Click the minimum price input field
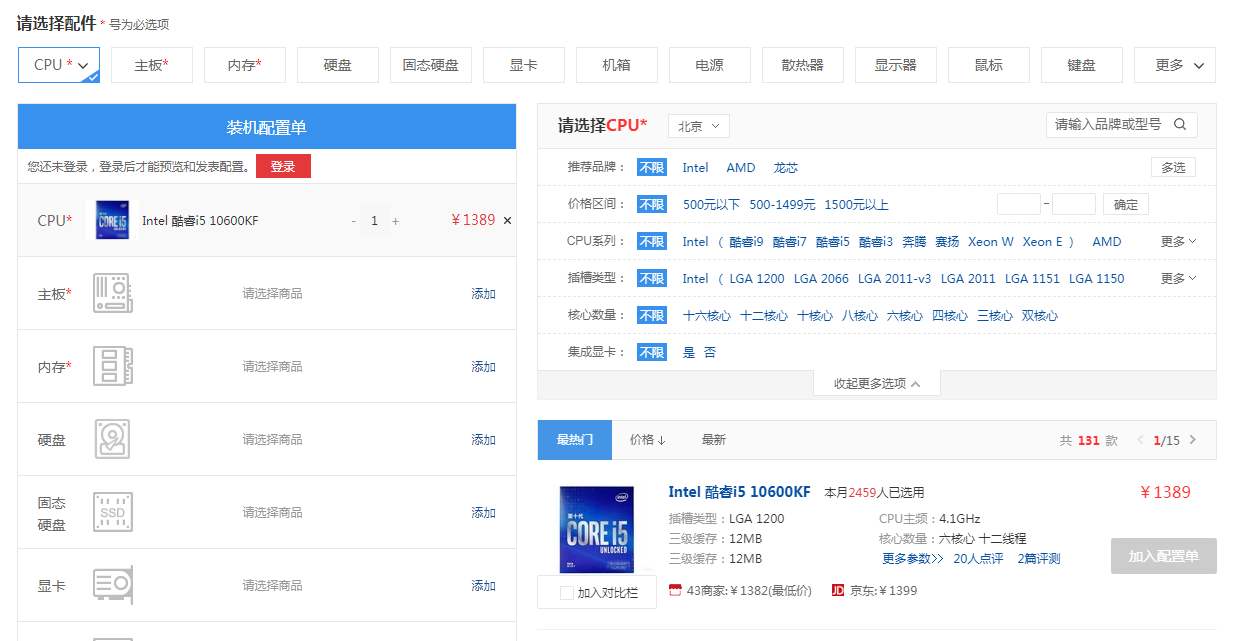1235x641 pixels. click(1018, 205)
